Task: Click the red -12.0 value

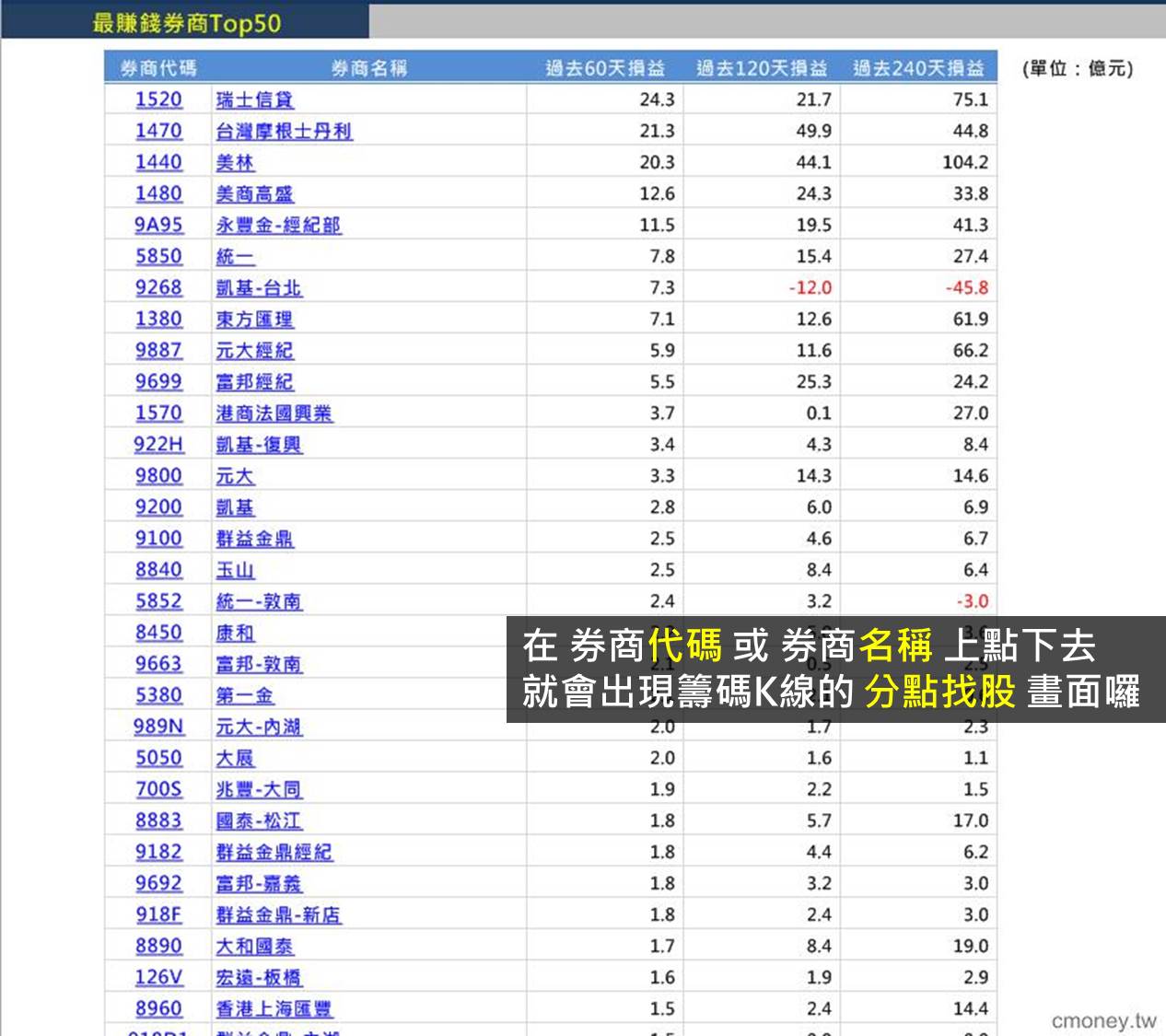Action: [x=810, y=287]
